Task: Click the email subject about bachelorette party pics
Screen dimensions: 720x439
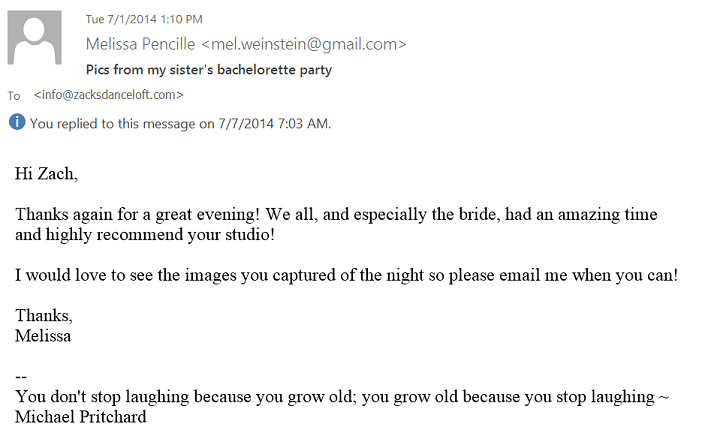Action: [208, 70]
